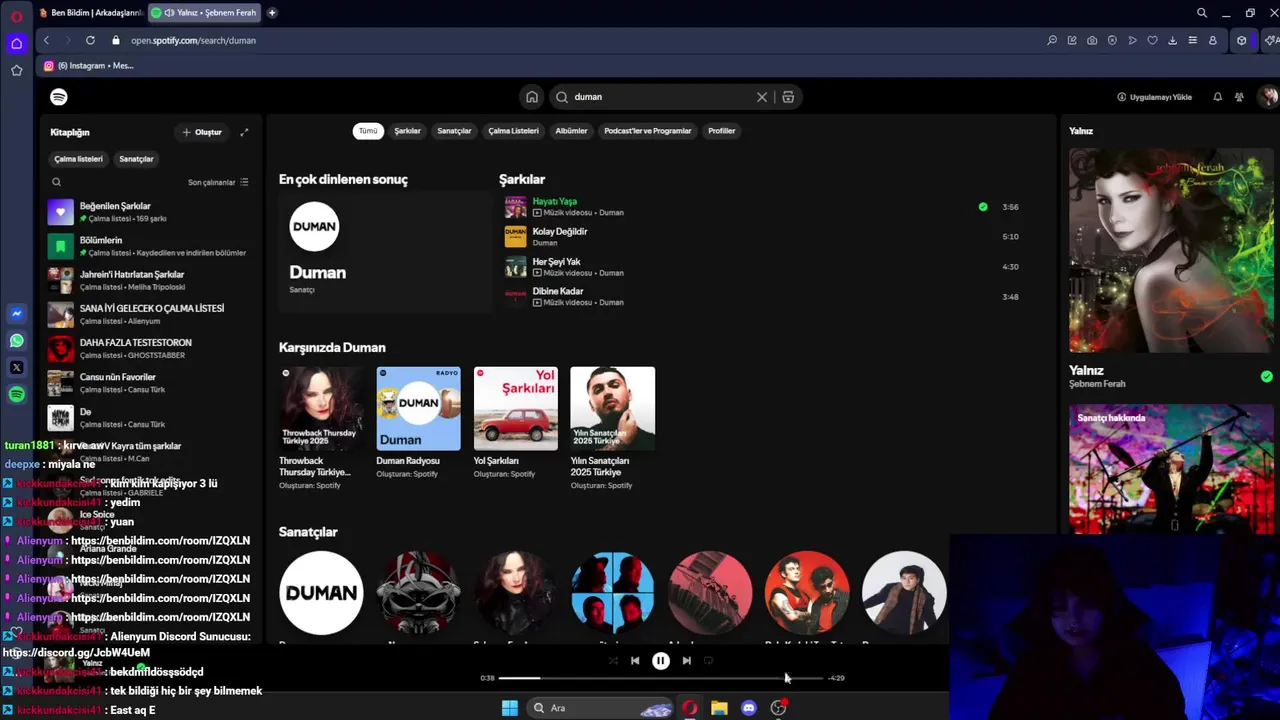Open friend activity icon near bell
1280x720 pixels.
[x=1239, y=97]
